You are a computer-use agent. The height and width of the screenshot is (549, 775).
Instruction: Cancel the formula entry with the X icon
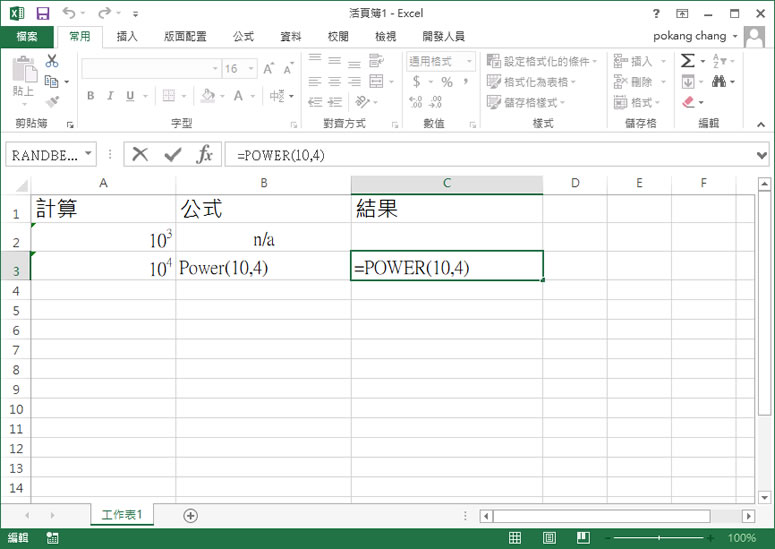click(140, 155)
